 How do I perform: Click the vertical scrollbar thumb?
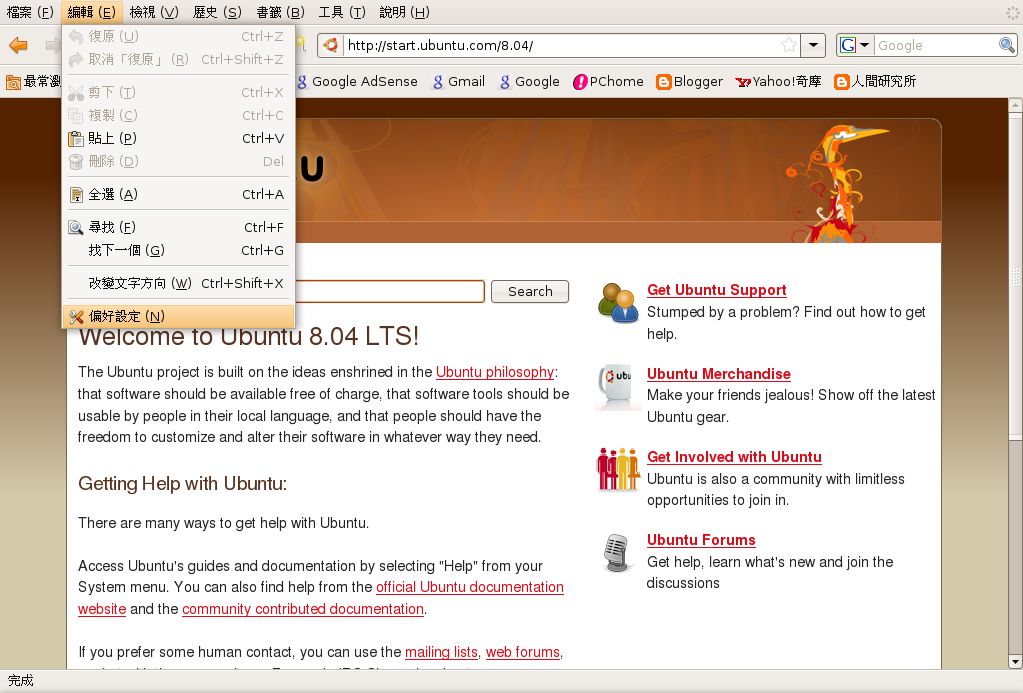tap(1015, 275)
